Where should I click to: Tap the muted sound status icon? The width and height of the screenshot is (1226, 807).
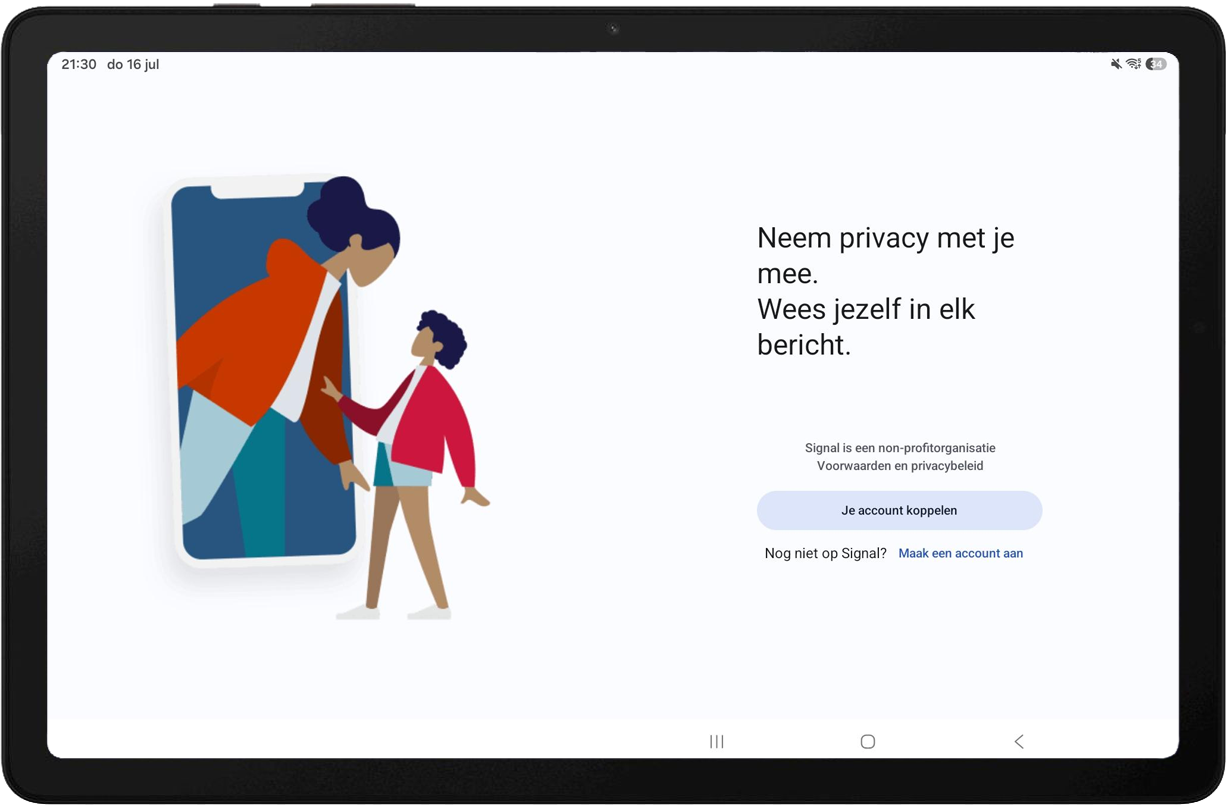tap(1116, 64)
